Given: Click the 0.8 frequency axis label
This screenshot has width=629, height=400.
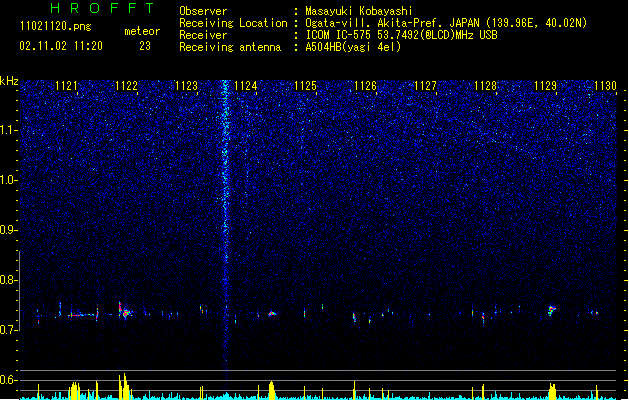Looking at the screenshot, I should click(9, 280).
